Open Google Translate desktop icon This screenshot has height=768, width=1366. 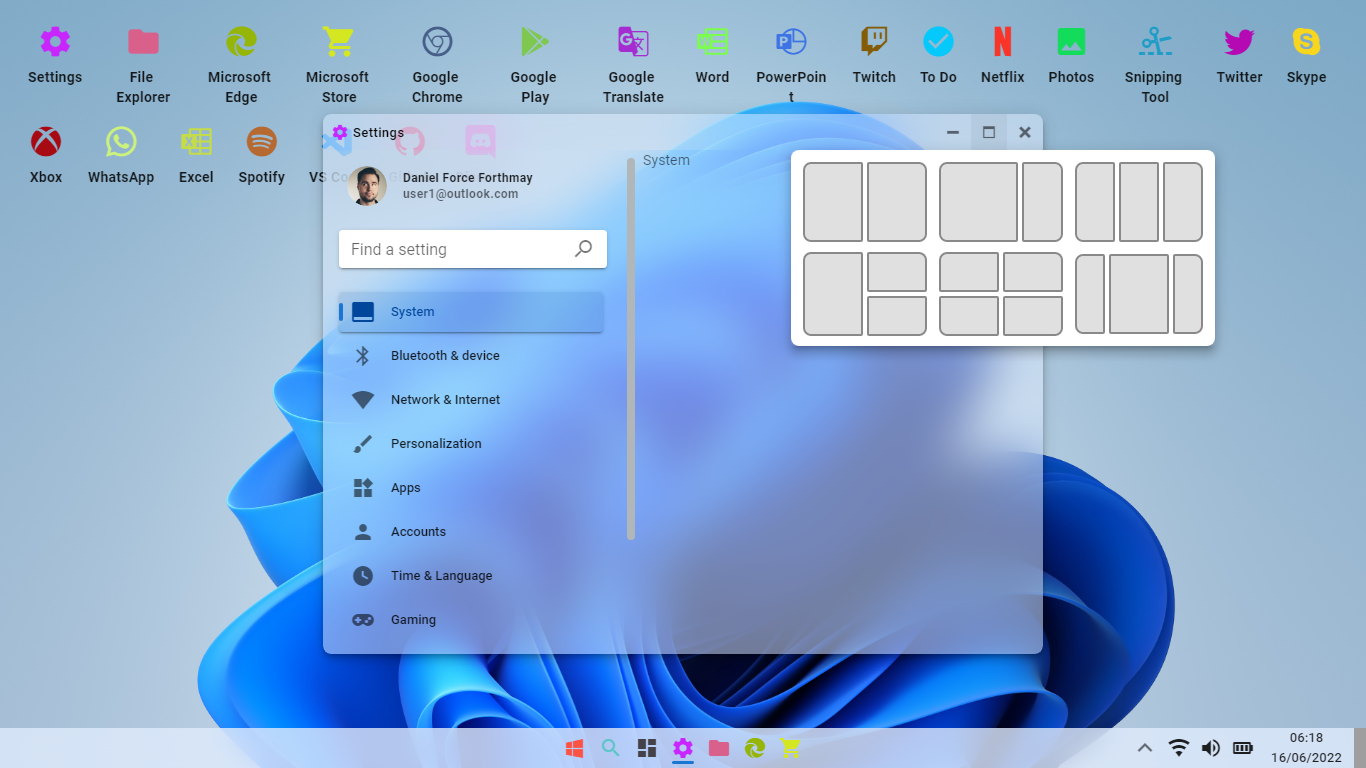click(633, 66)
